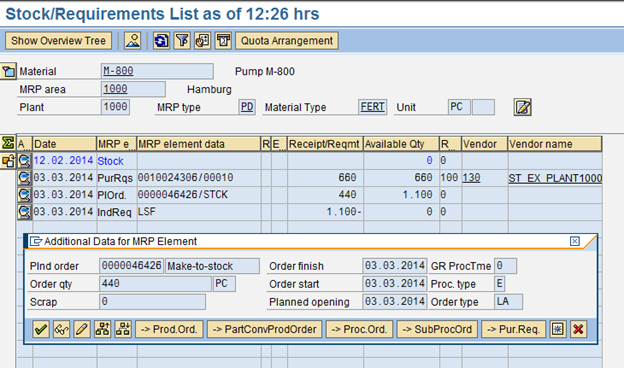Click the Proc. type field E
The width and height of the screenshot is (624, 368).
[499, 284]
